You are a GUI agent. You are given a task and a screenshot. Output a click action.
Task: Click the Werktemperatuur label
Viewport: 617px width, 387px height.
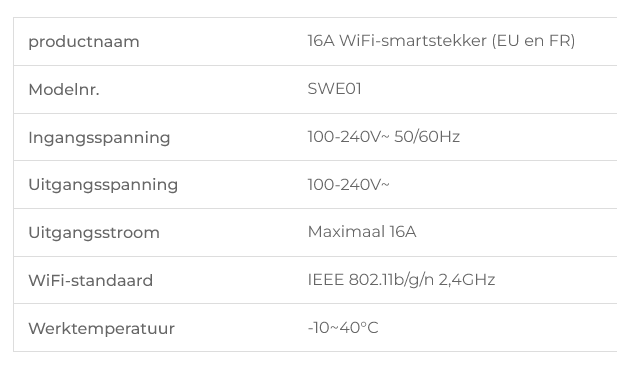(x=102, y=329)
